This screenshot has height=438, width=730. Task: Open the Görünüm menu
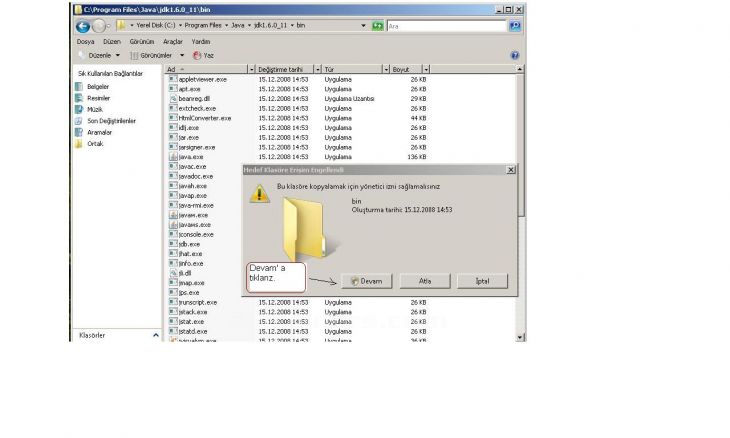[142, 41]
